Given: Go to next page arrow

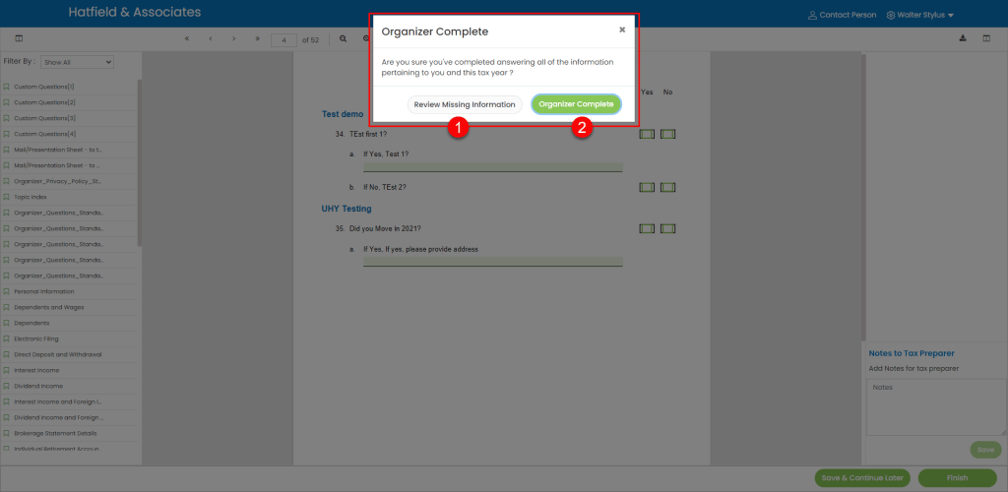Looking at the screenshot, I should tap(234, 39).
